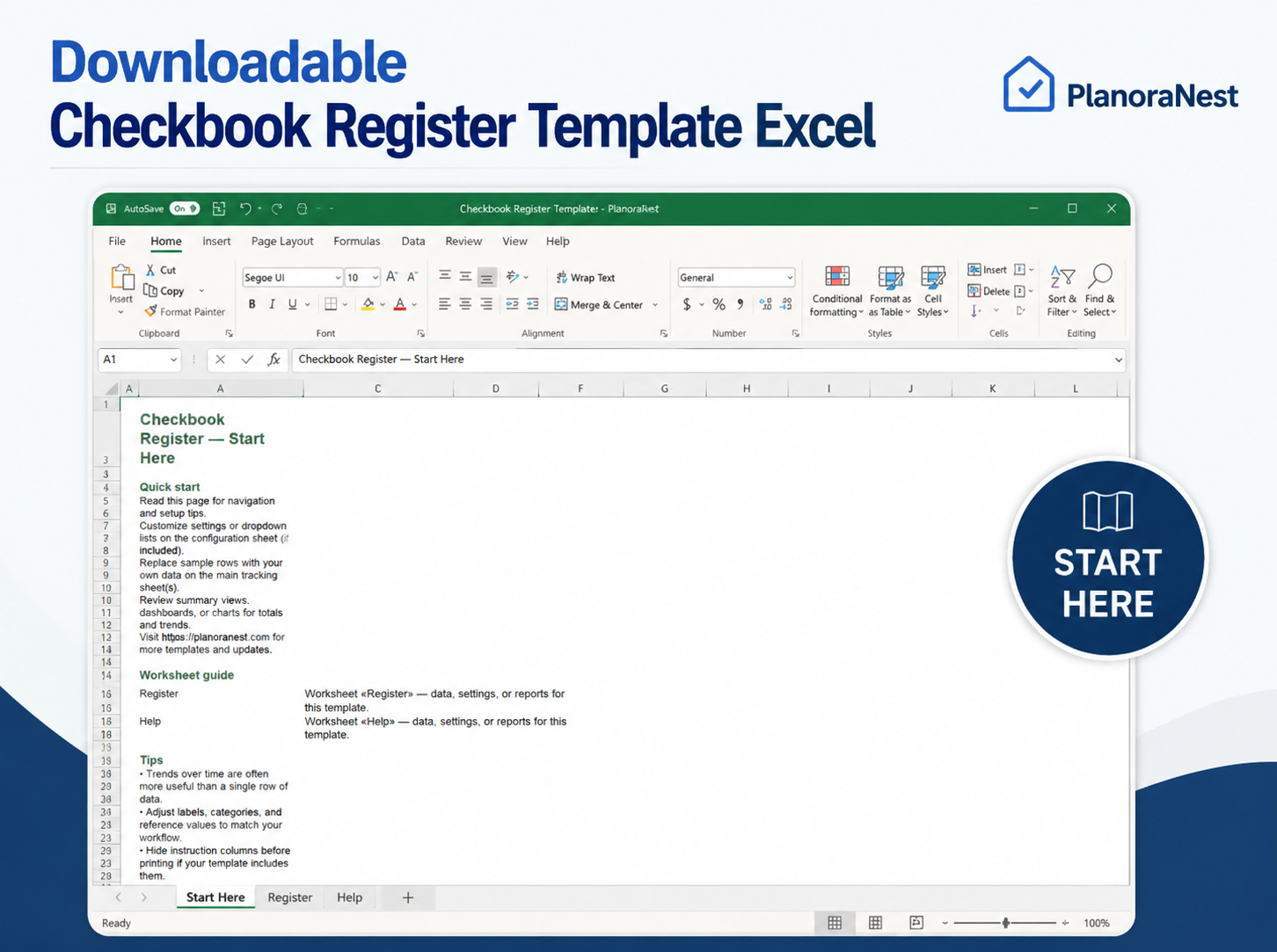Open the Segoe UI font dropdown
The height and width of the screenshot is (952, 1277).
tap(338, 278)
